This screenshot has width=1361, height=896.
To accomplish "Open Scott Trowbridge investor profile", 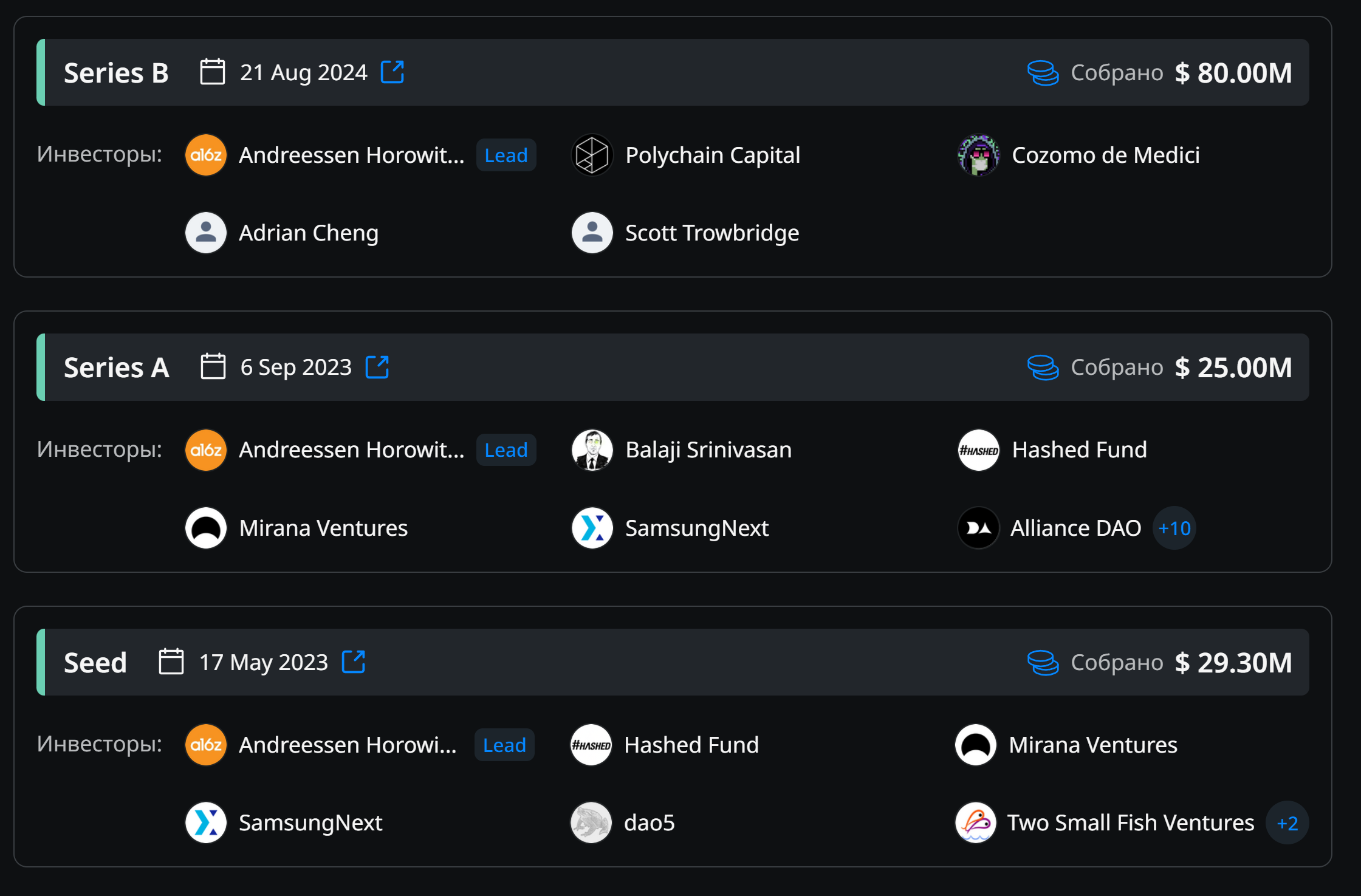I will click(x=711, y=233).
